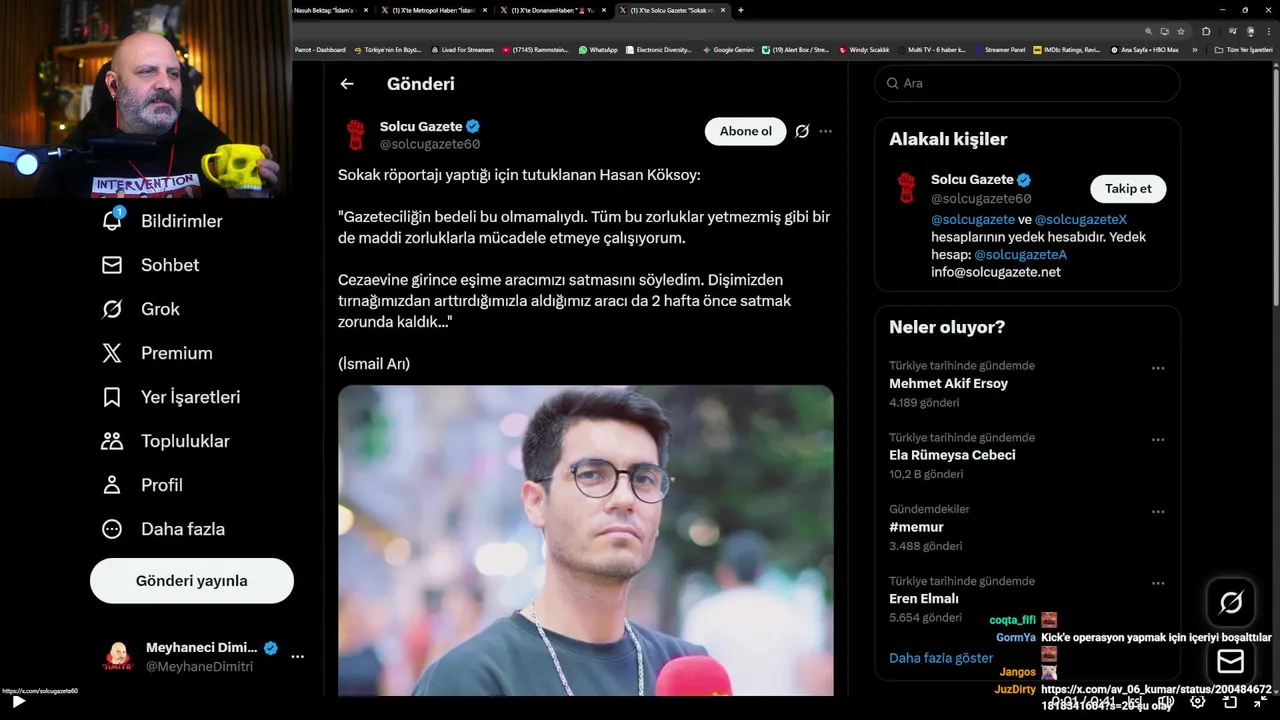Click Solcu Gazete avatar on the post

point(355,135)
